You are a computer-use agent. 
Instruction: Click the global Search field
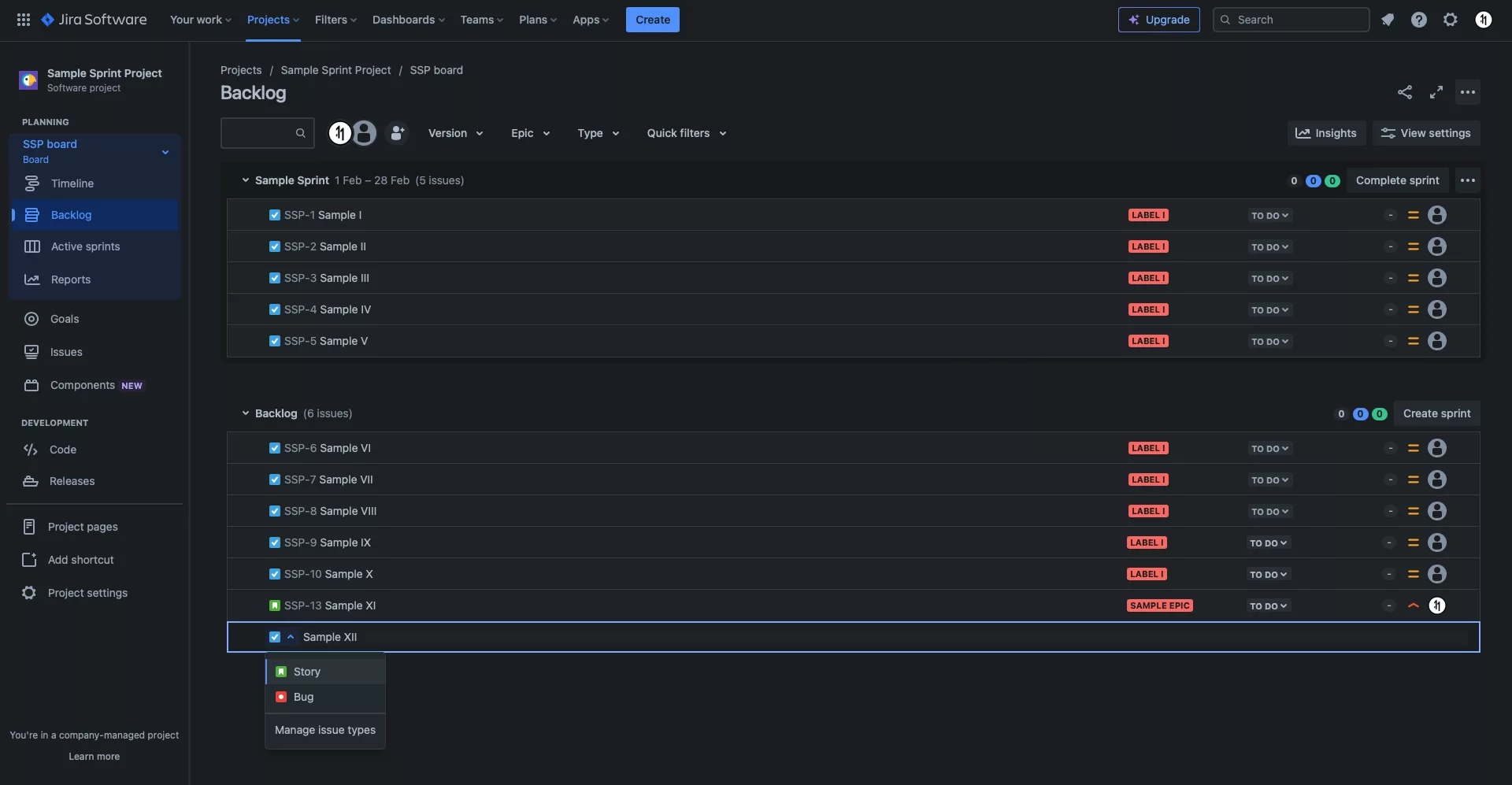click(1291, 20)
